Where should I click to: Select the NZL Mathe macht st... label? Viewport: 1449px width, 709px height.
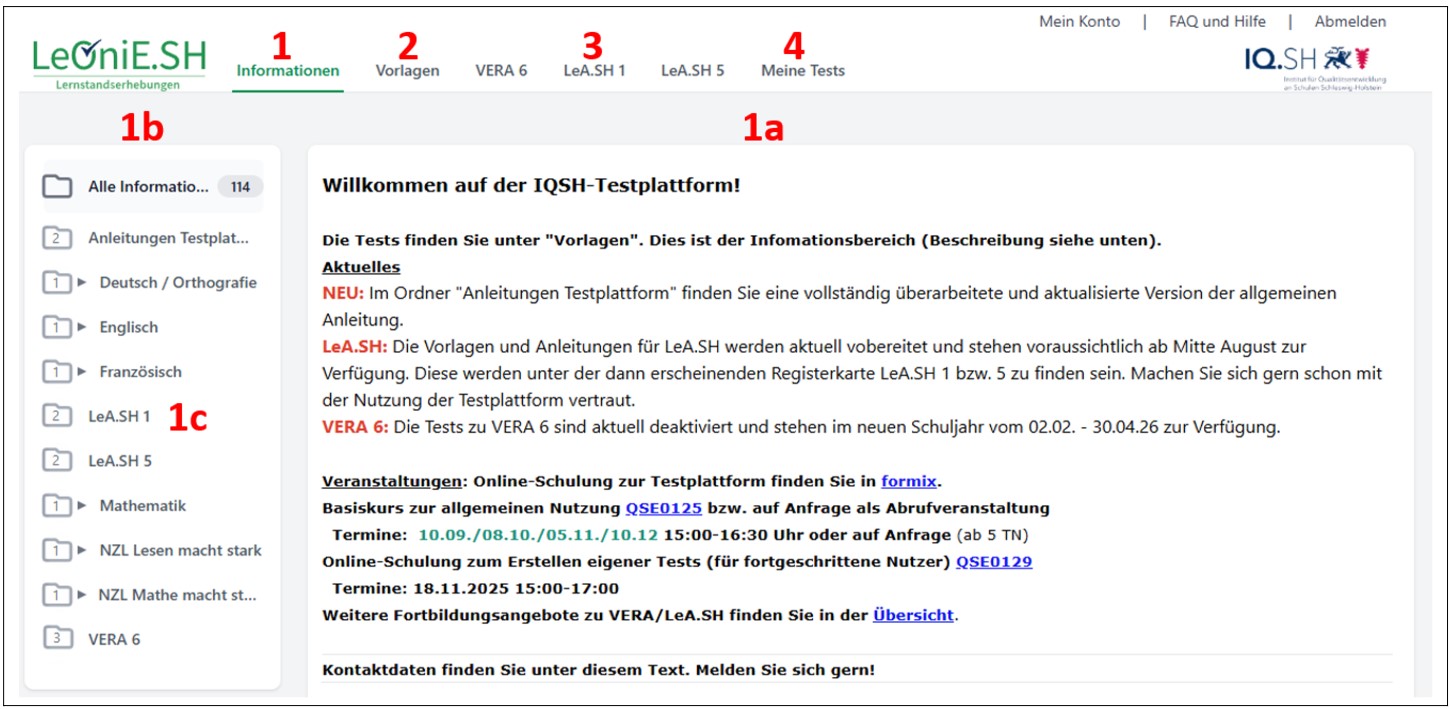coord(178,595)
